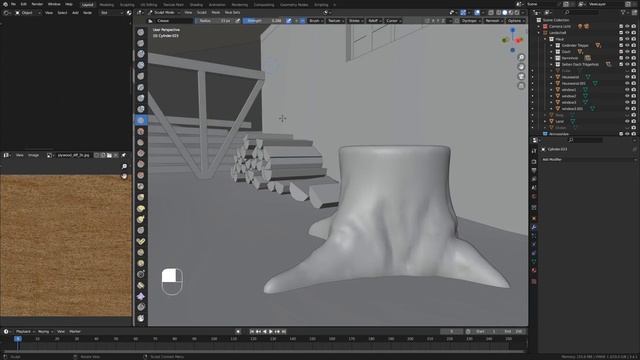Click the brush Strength slider

tap(264, 21)
